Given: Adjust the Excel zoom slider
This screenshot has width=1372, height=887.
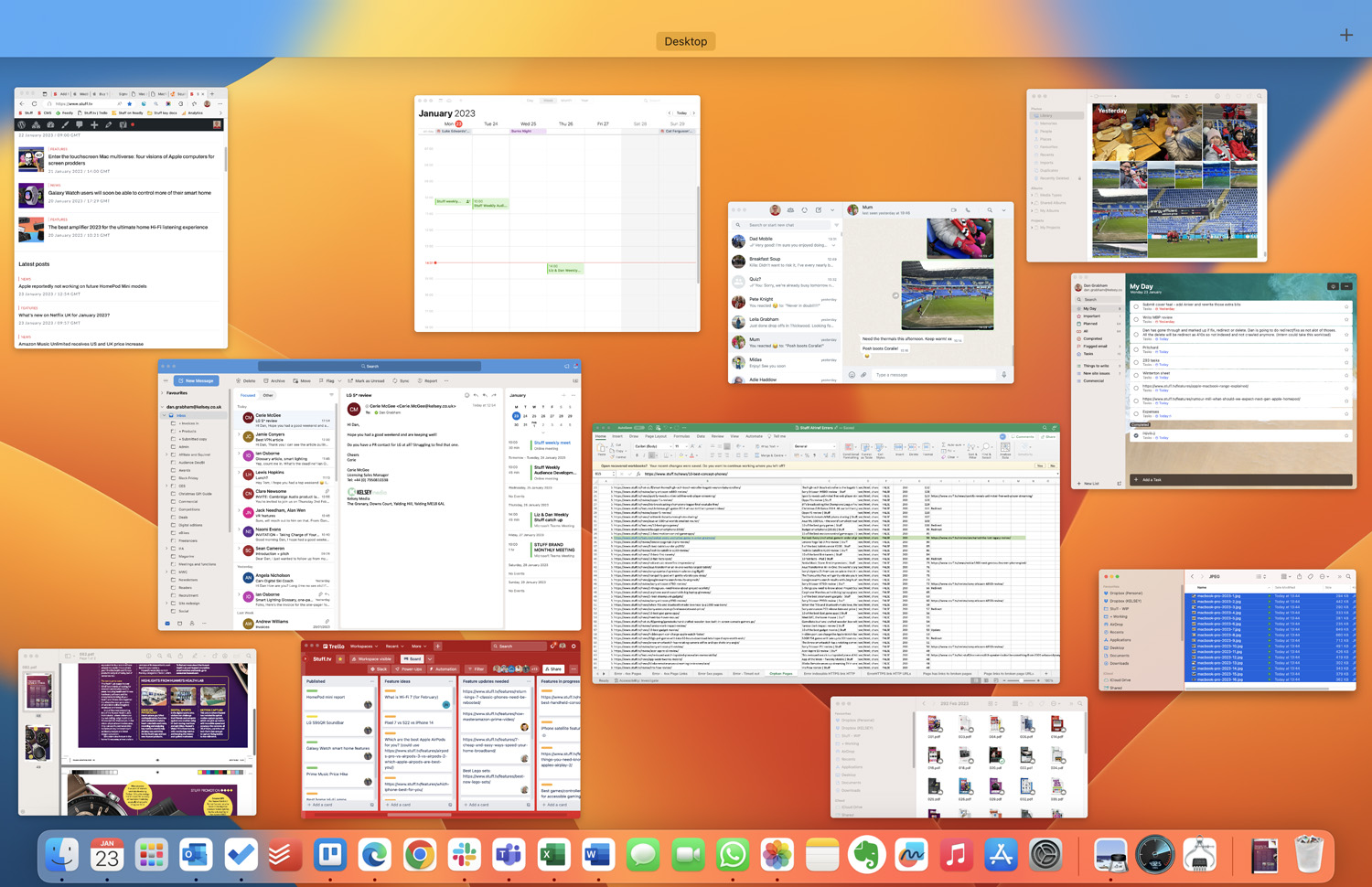Looking at the screenshot, I should [1021, 680].
